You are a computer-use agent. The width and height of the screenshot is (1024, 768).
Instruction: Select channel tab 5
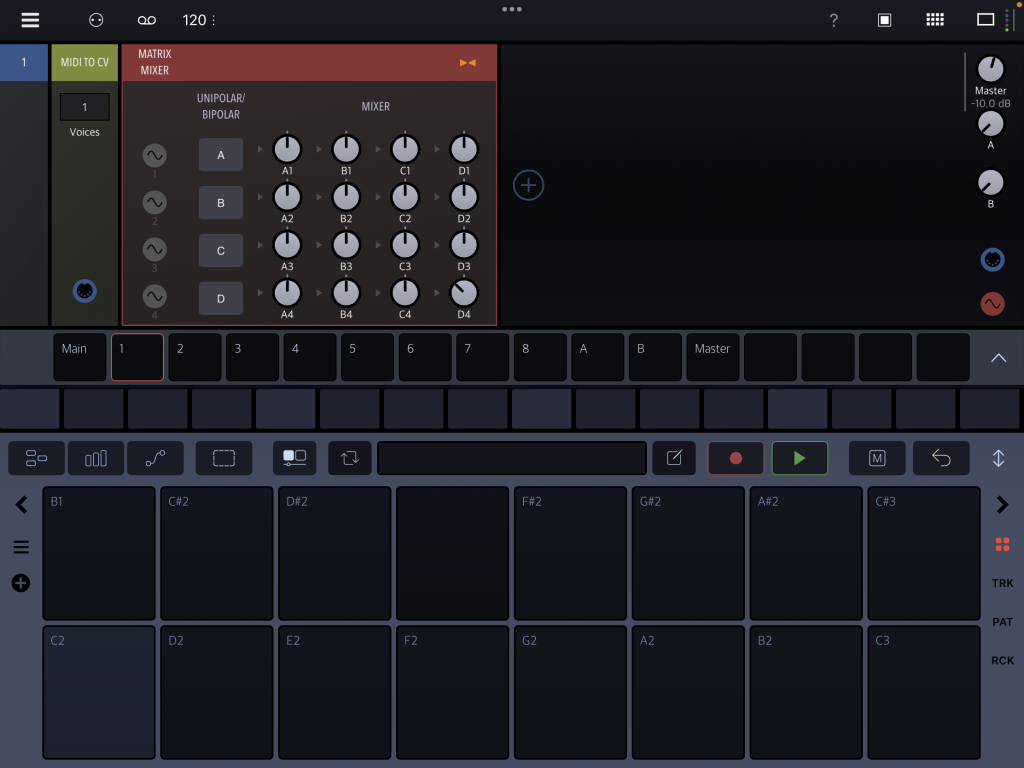pos(367,357)
